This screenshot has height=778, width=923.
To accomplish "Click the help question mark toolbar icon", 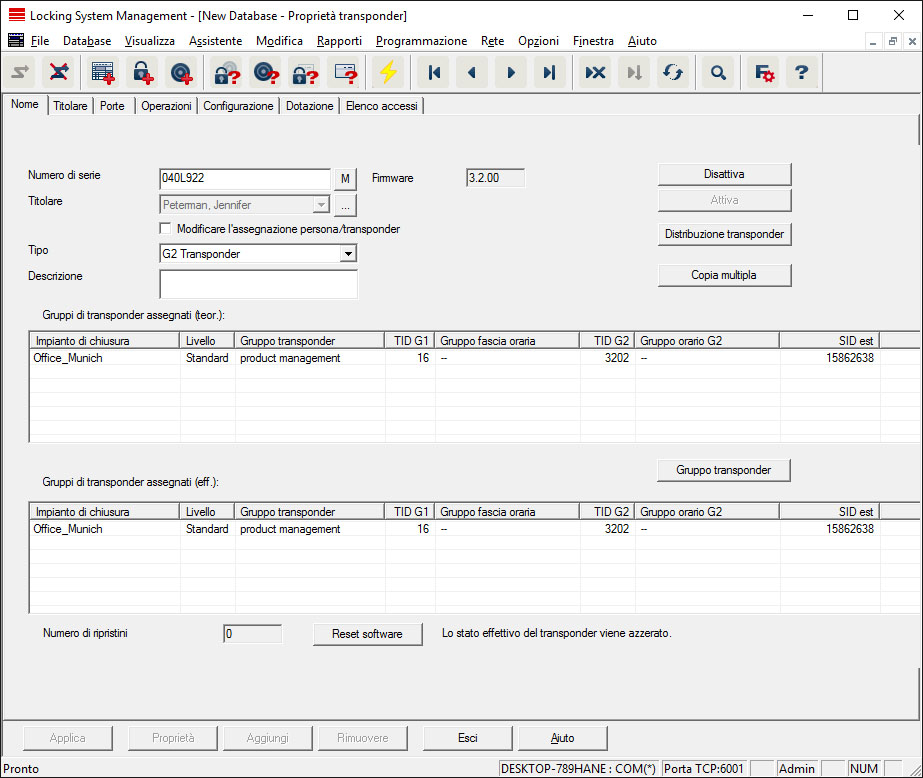I will coord(800,73).
